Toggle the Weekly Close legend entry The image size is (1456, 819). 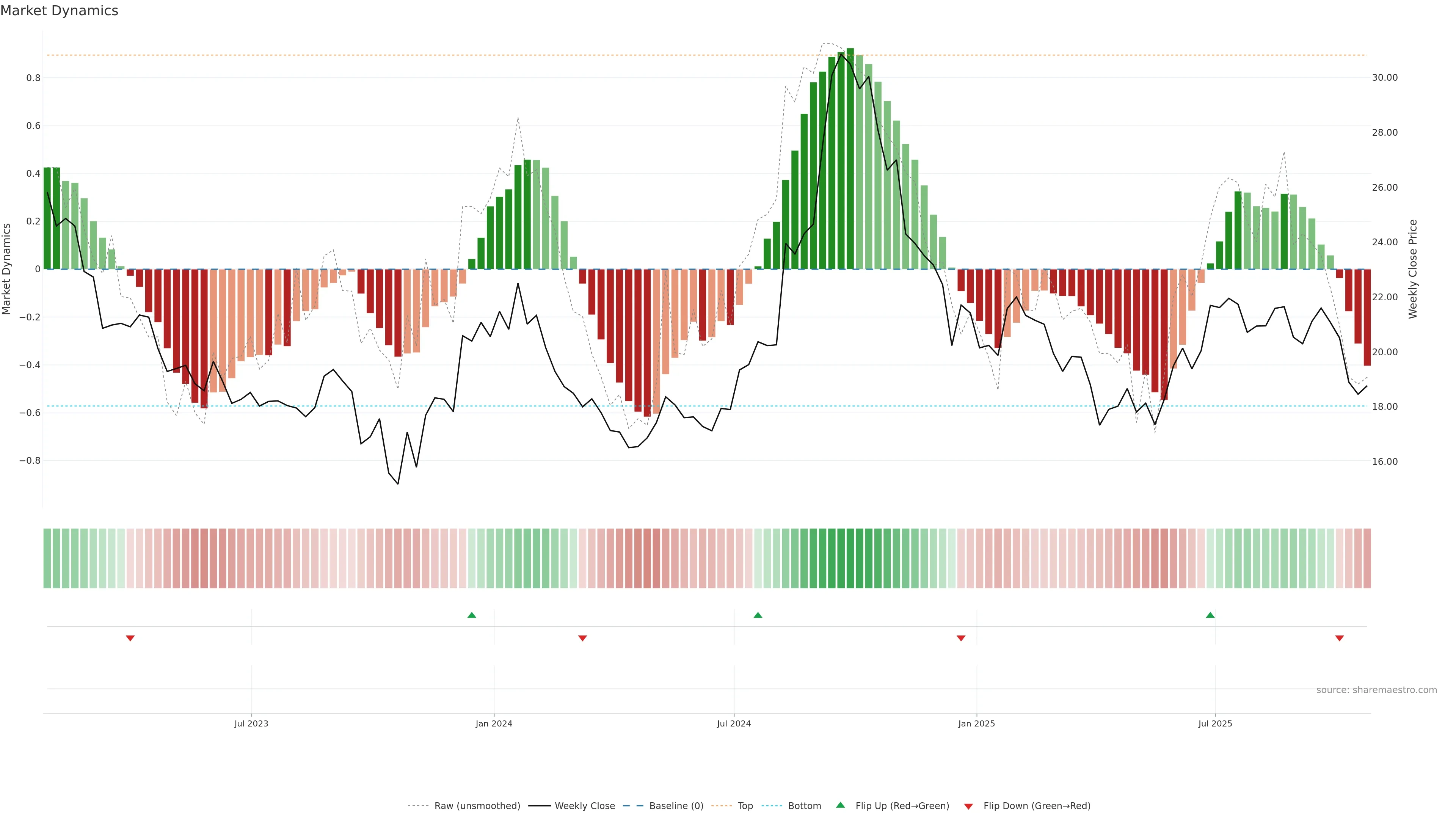click(584, 806)
